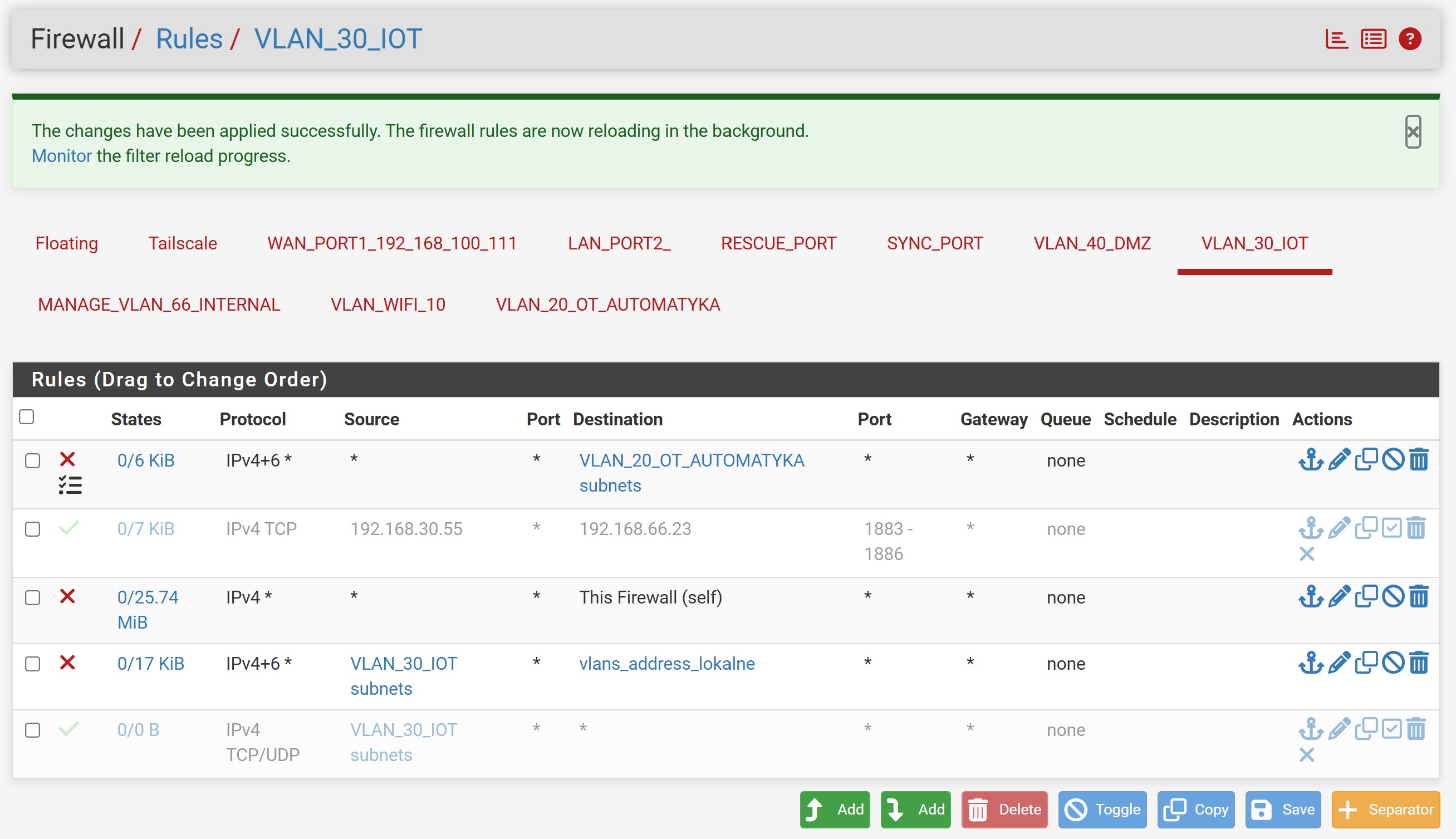
Task: Open the related log entries list icon
Action: pyautogui.click(x=1373, y=39)
